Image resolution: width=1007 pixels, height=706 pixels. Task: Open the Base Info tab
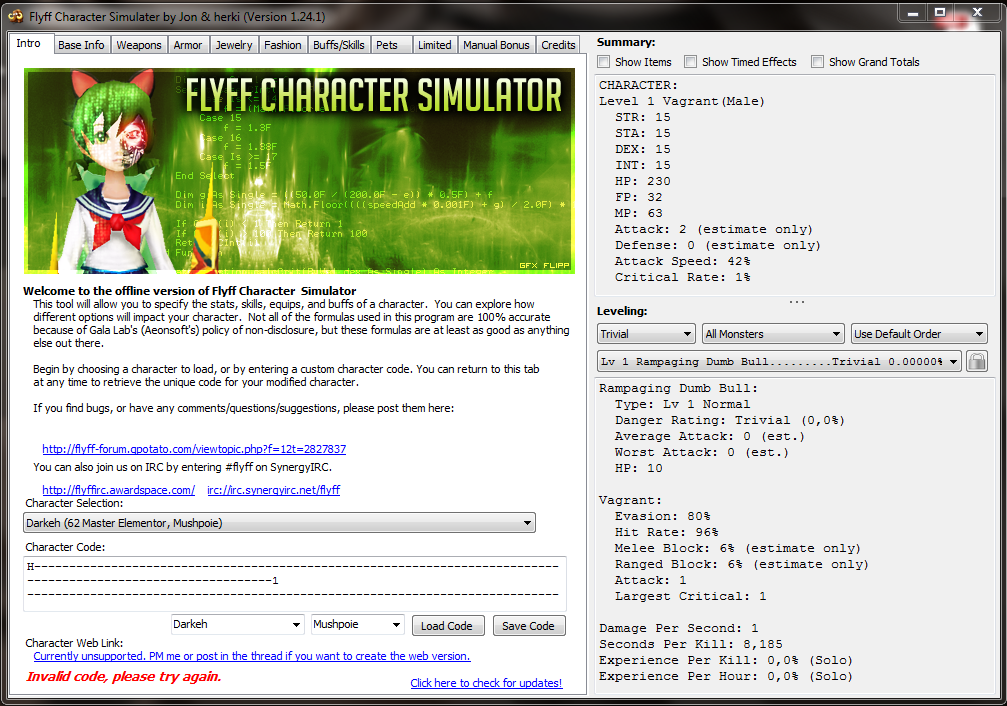click(81, 45)
